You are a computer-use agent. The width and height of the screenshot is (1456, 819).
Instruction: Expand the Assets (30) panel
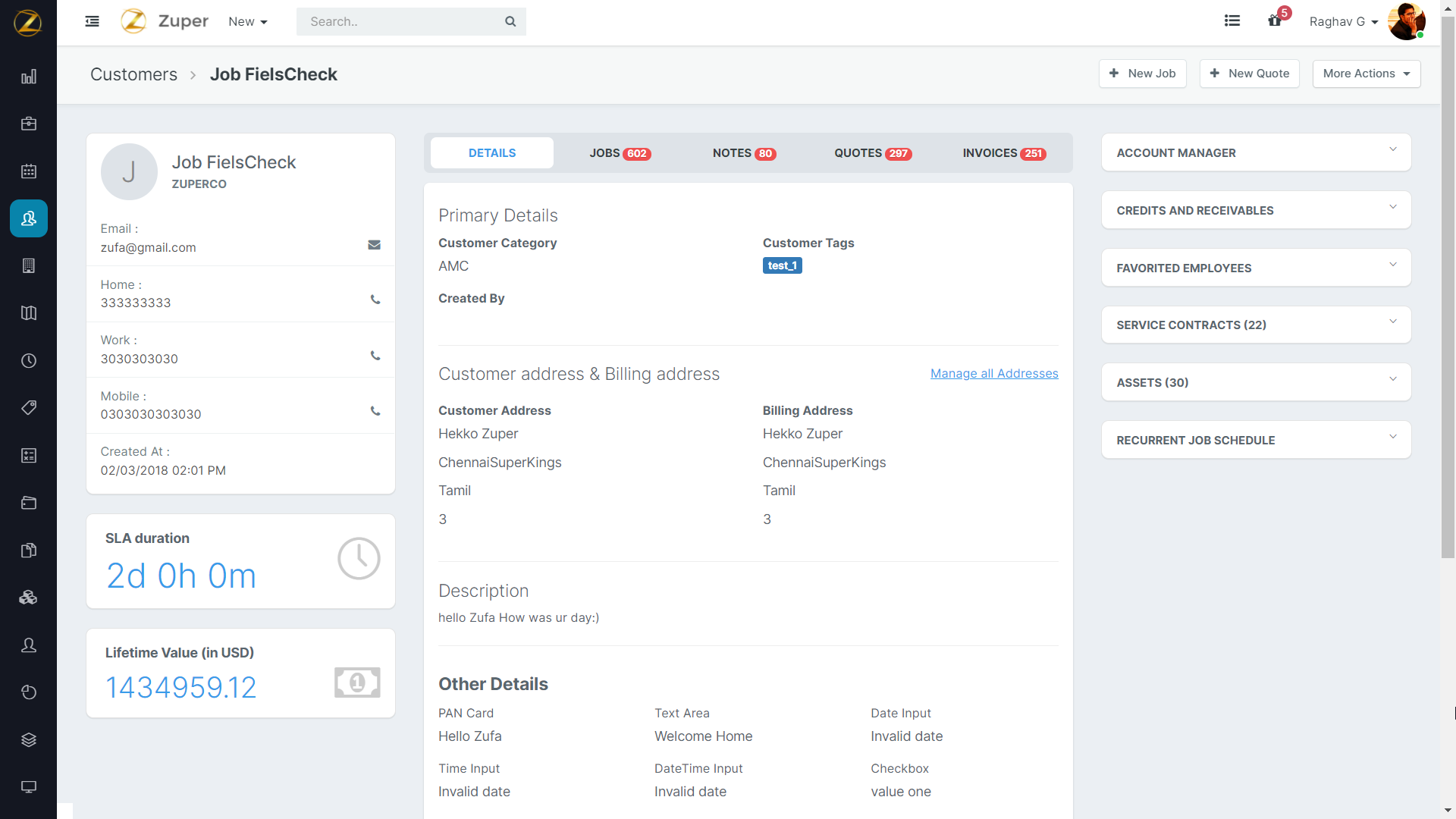[1256, 382]
